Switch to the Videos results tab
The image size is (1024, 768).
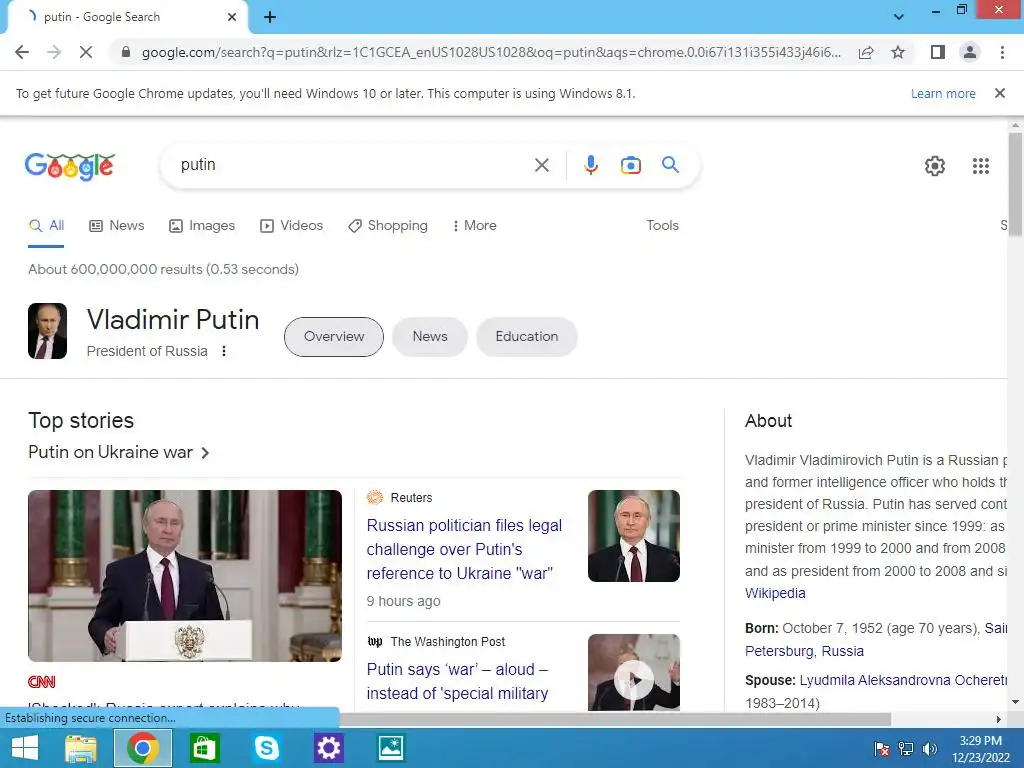pyautogui.click(x=292, y=226)
